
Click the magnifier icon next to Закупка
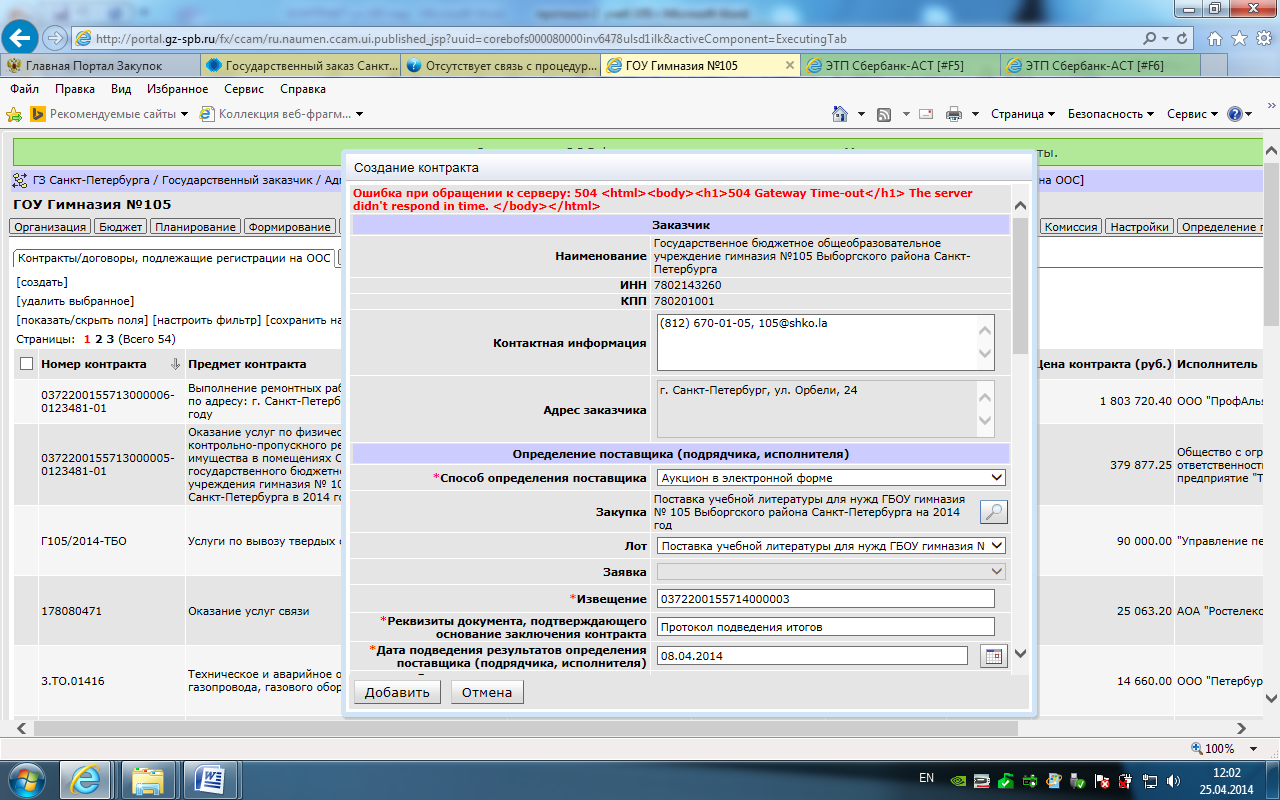tap(993, 512)
